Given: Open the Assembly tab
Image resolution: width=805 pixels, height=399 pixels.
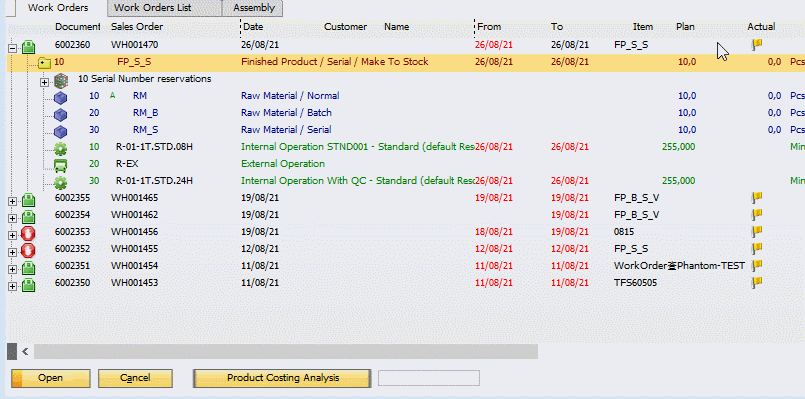Looking at the screenshot, I should (x=253, y=8).
